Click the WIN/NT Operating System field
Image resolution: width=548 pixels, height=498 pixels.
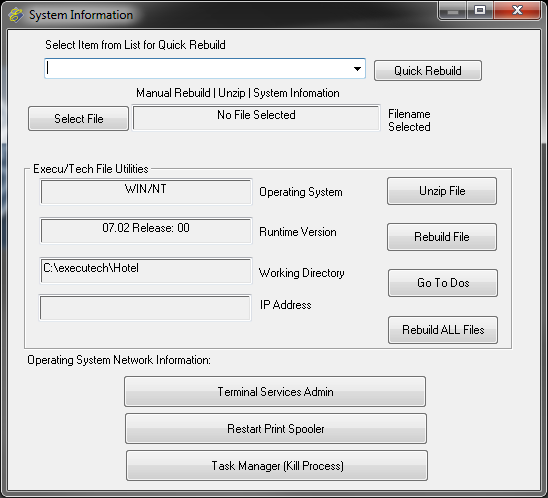[146, 192]
